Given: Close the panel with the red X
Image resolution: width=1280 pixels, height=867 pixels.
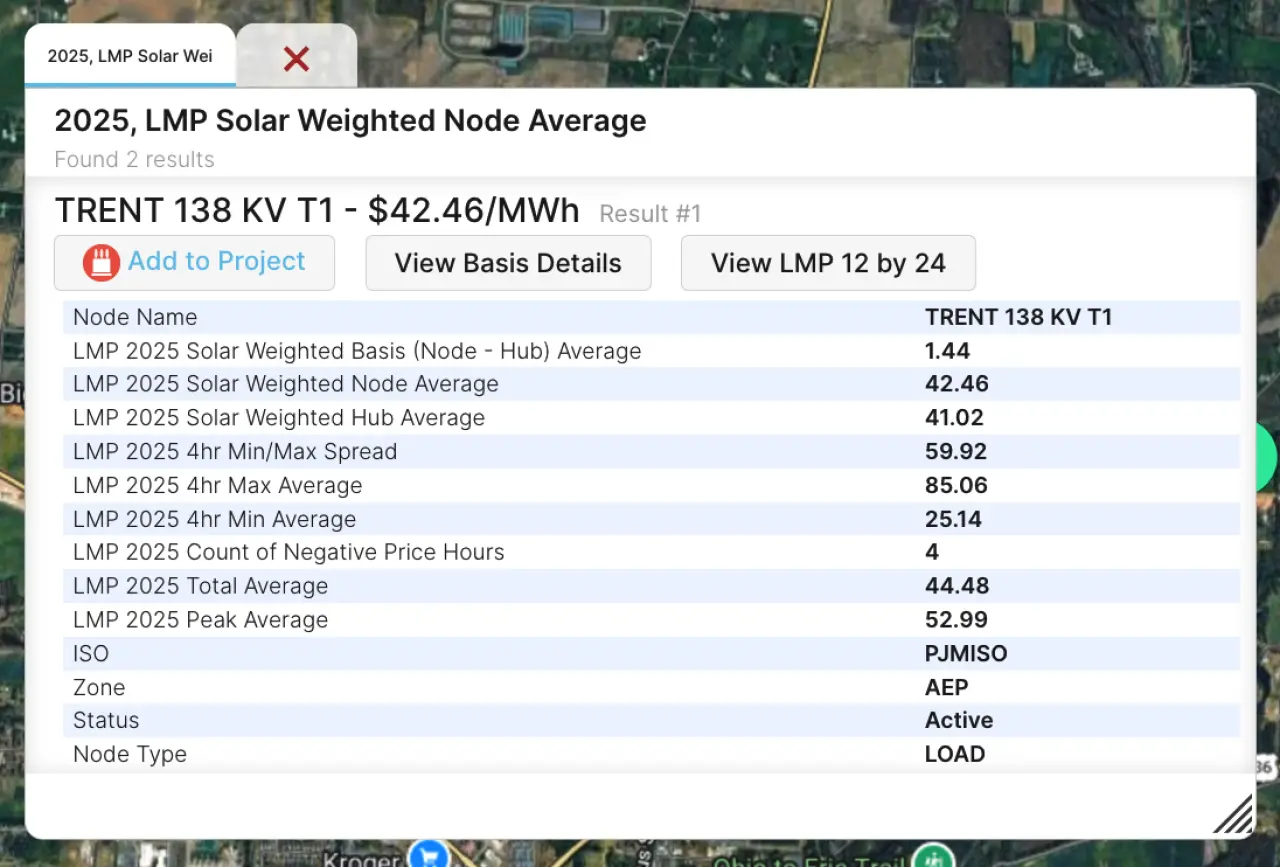Looking at the screenshot, I should pyautogui.click(x=296, y=59).
